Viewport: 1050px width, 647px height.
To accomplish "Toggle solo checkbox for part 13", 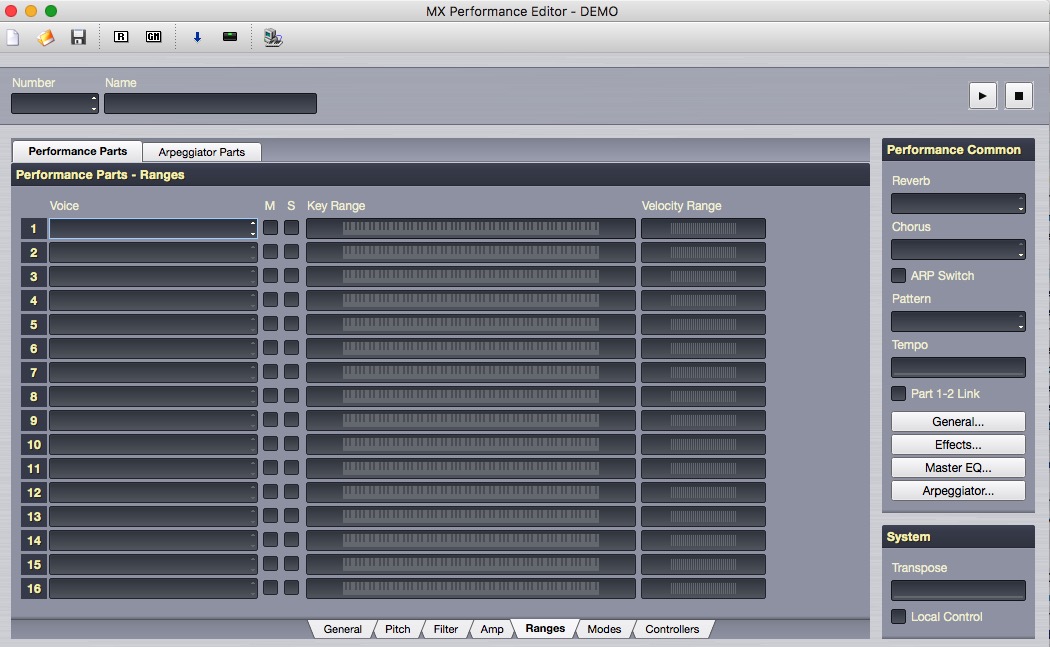I will 291,516.
